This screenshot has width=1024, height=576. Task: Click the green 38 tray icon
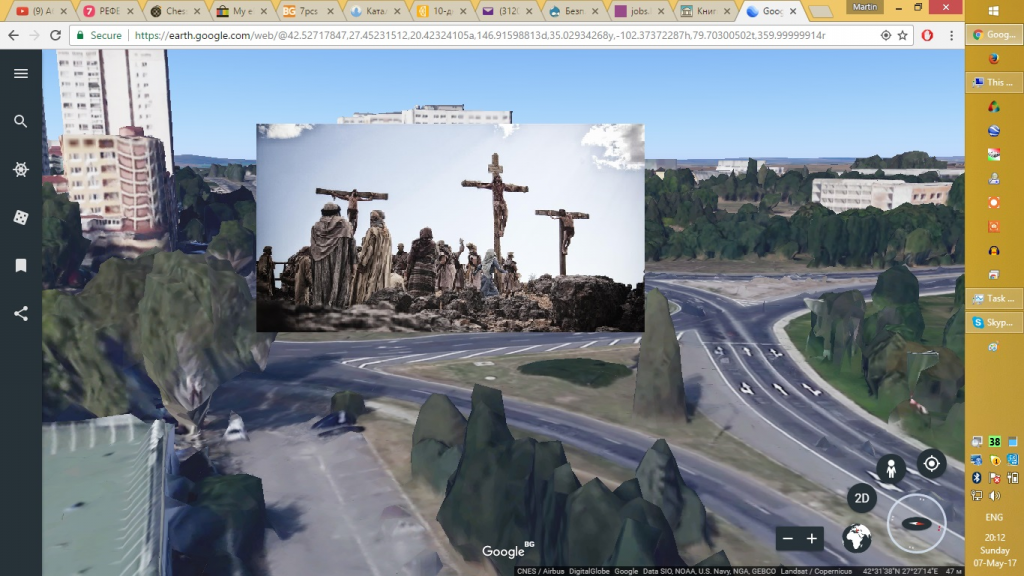tap(995, 442)
